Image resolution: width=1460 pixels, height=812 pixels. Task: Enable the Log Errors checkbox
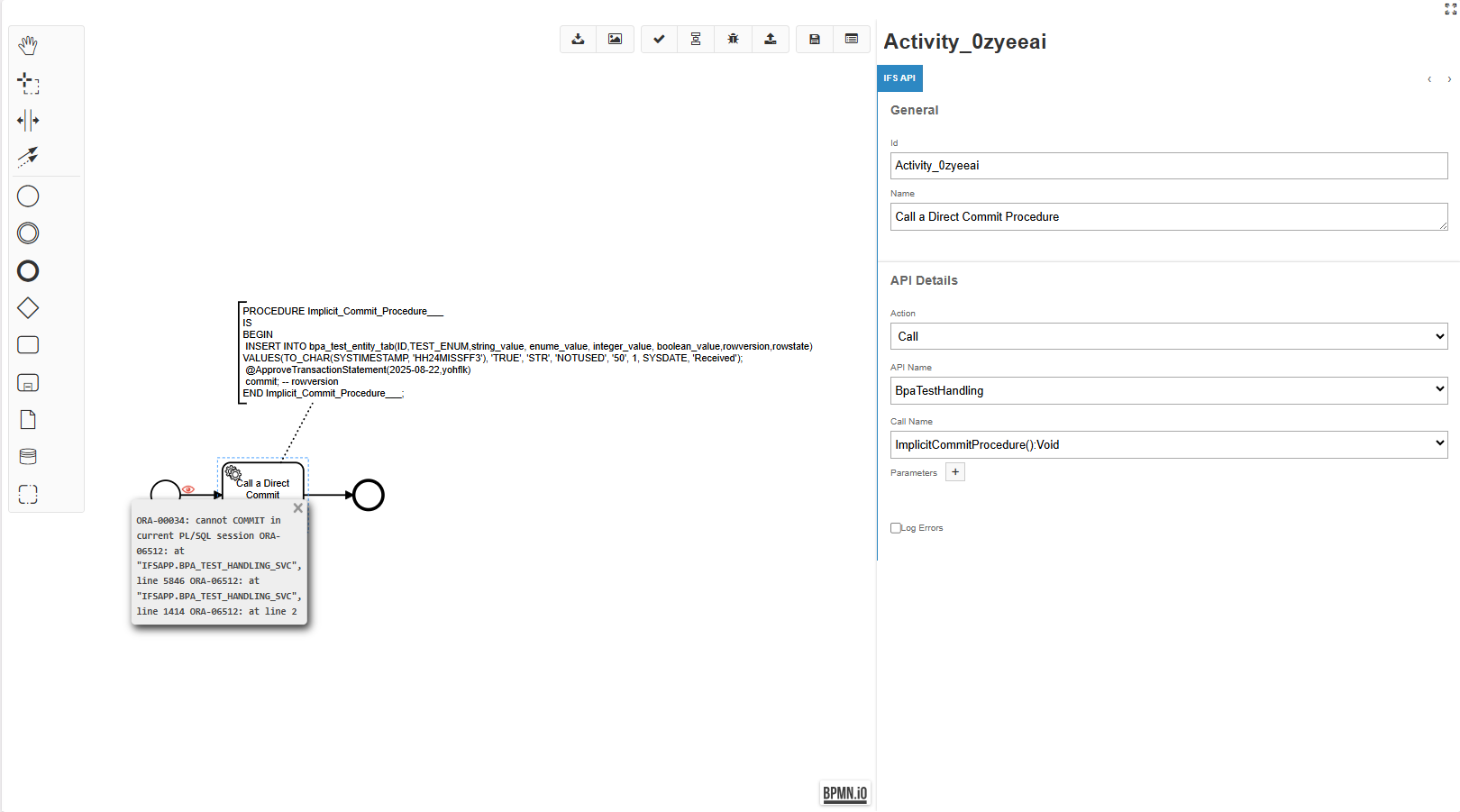(x=896, y=528)
